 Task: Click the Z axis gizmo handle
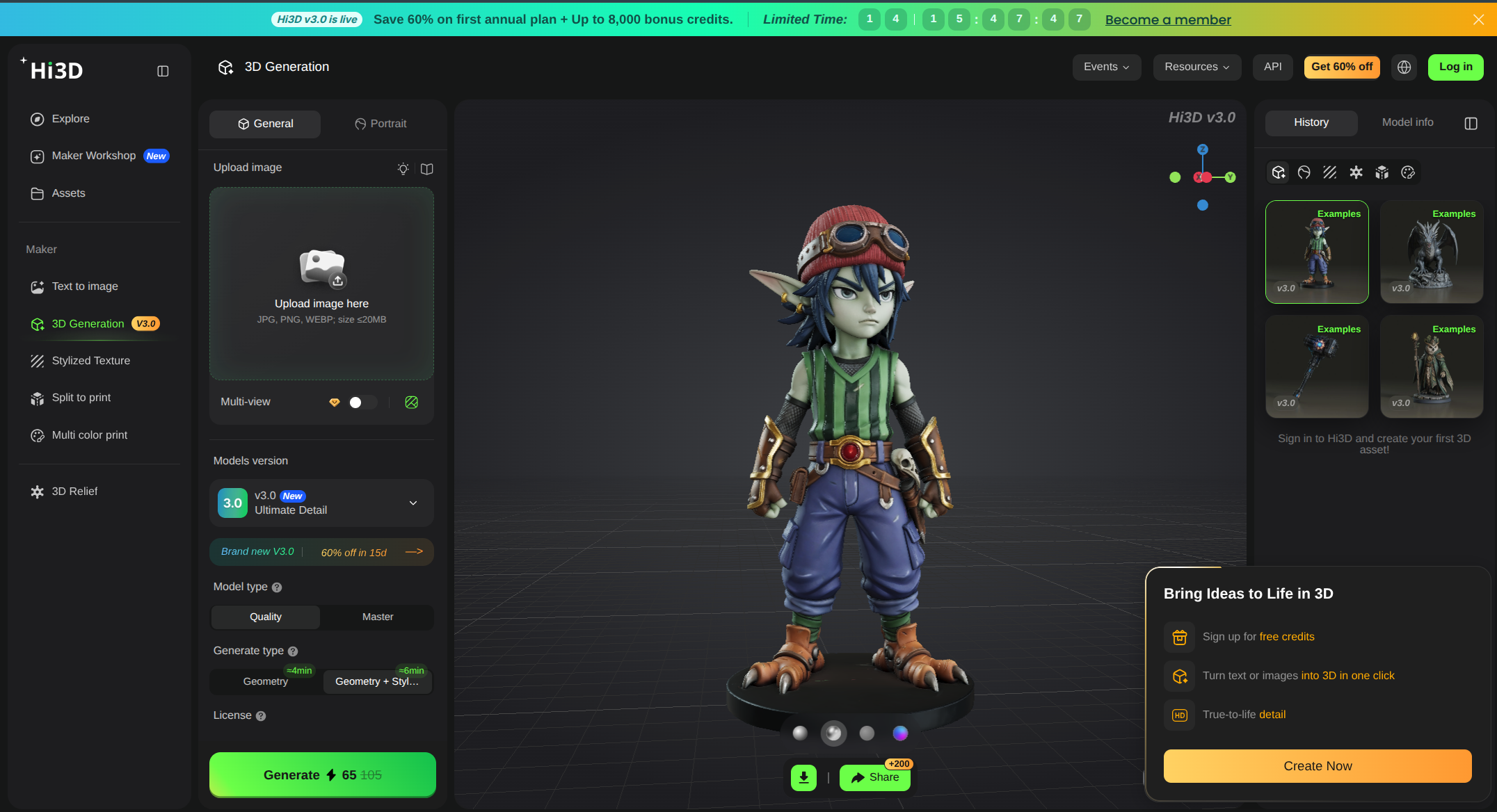(1203, 149)
